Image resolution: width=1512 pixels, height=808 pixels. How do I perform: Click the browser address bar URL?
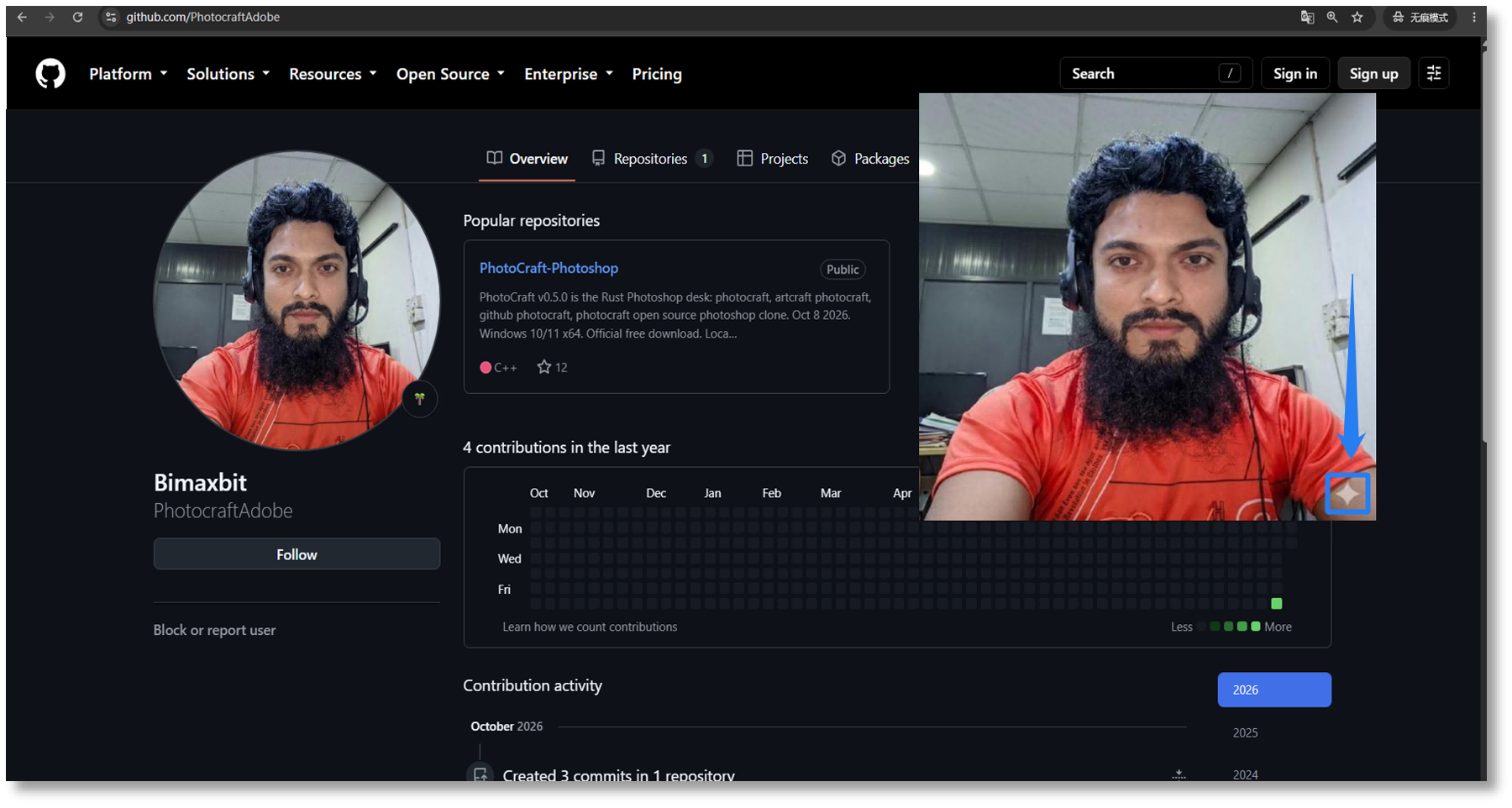[203, 17]
